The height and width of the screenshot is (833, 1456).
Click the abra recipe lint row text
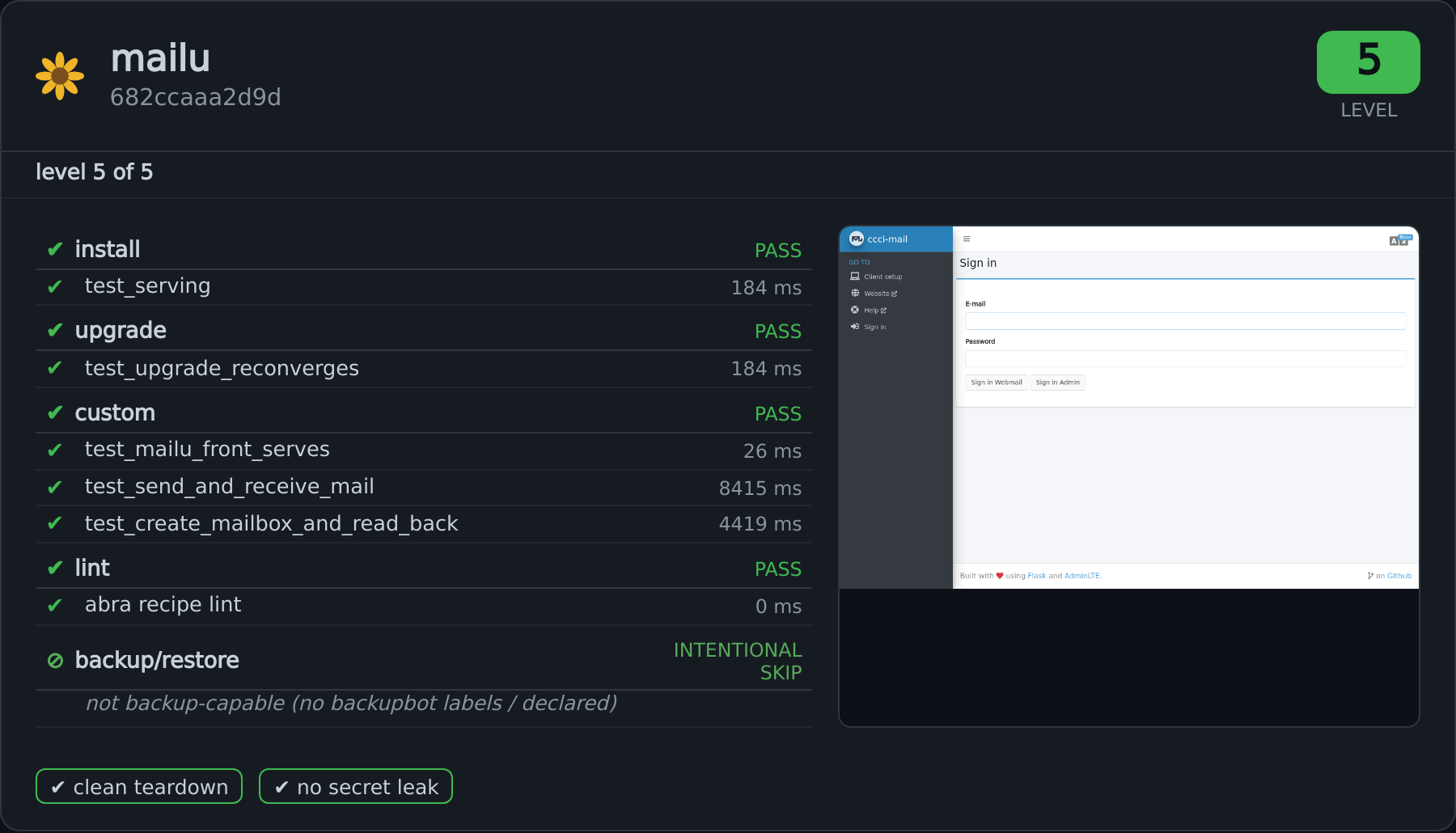(163, 604)
